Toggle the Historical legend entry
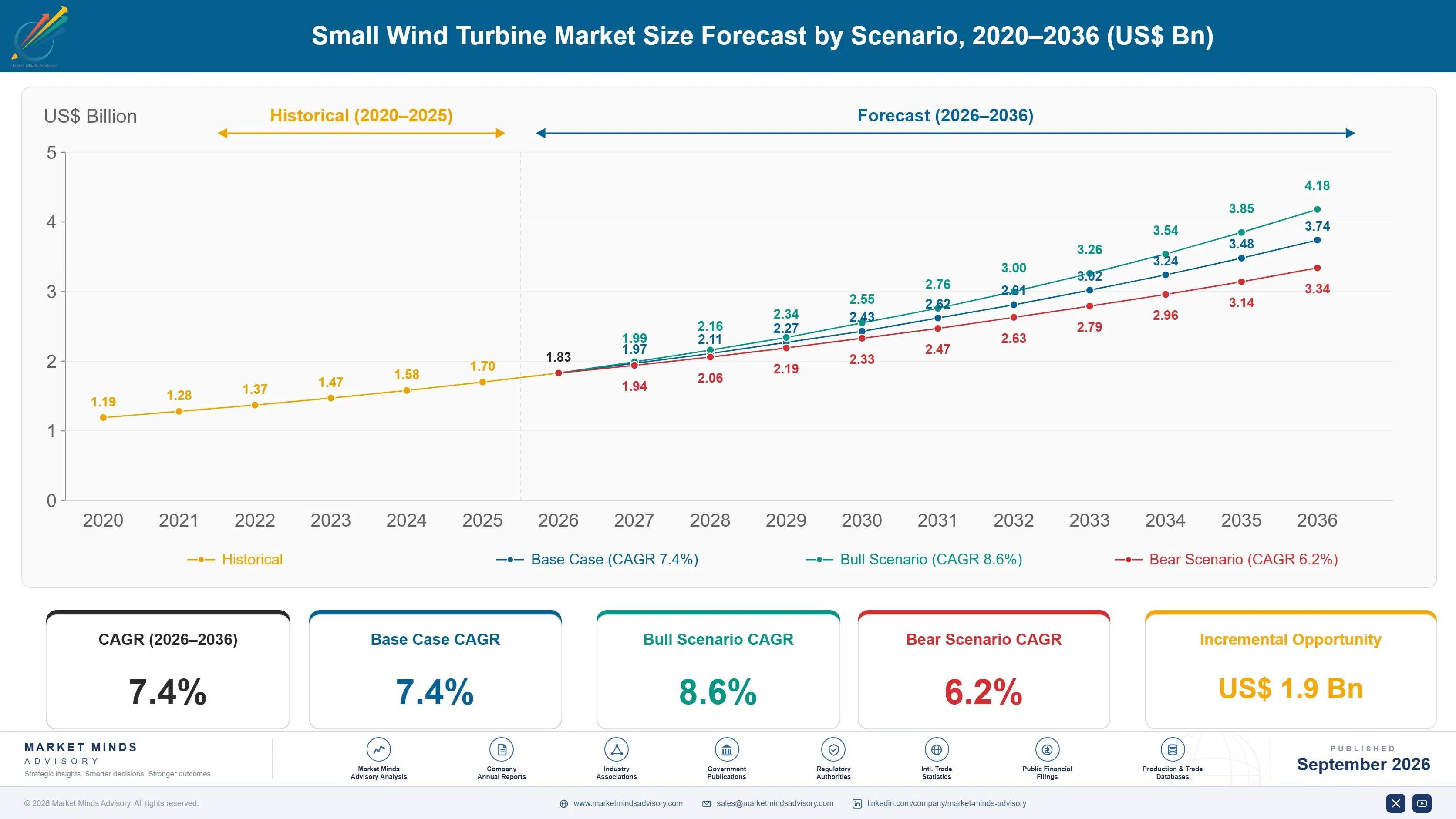1456x819 pixels. pos(235,559)
